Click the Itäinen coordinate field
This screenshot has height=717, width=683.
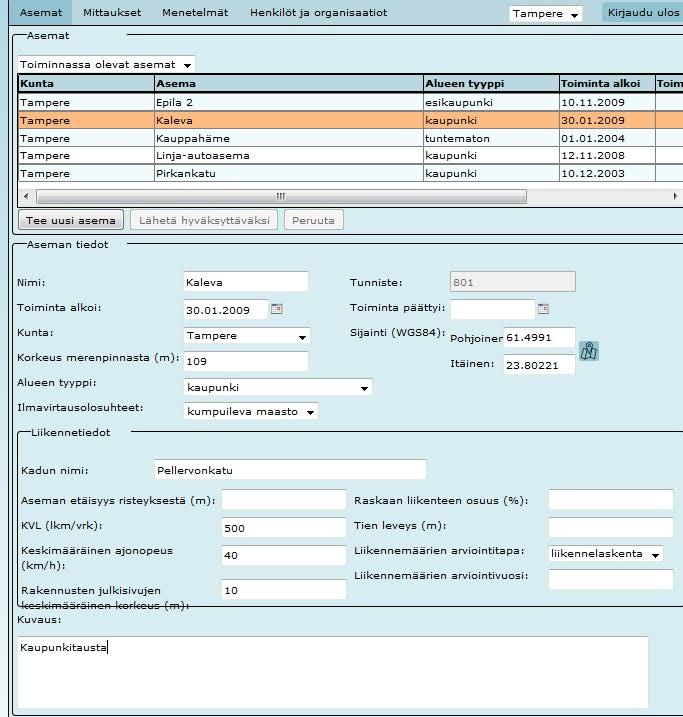pyautogui.click(x=539, y=365)
